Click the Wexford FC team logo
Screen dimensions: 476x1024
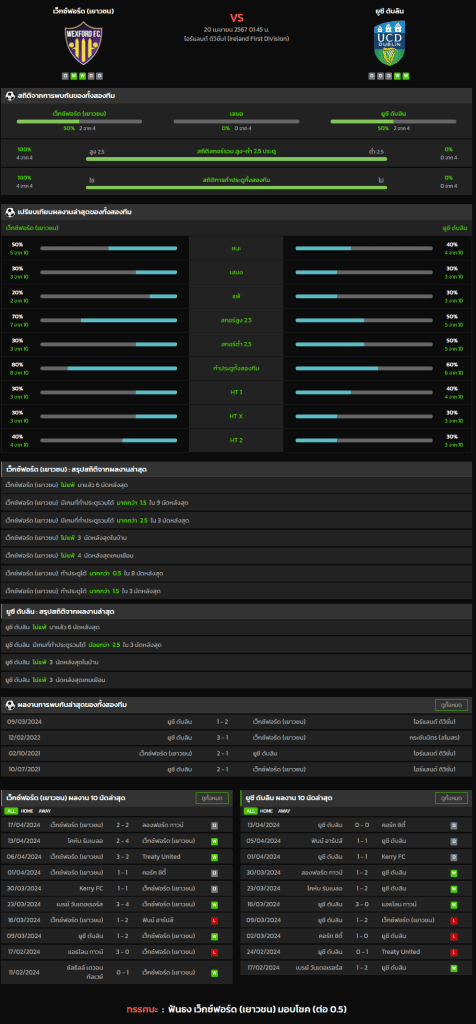click(x=82, y=44)
